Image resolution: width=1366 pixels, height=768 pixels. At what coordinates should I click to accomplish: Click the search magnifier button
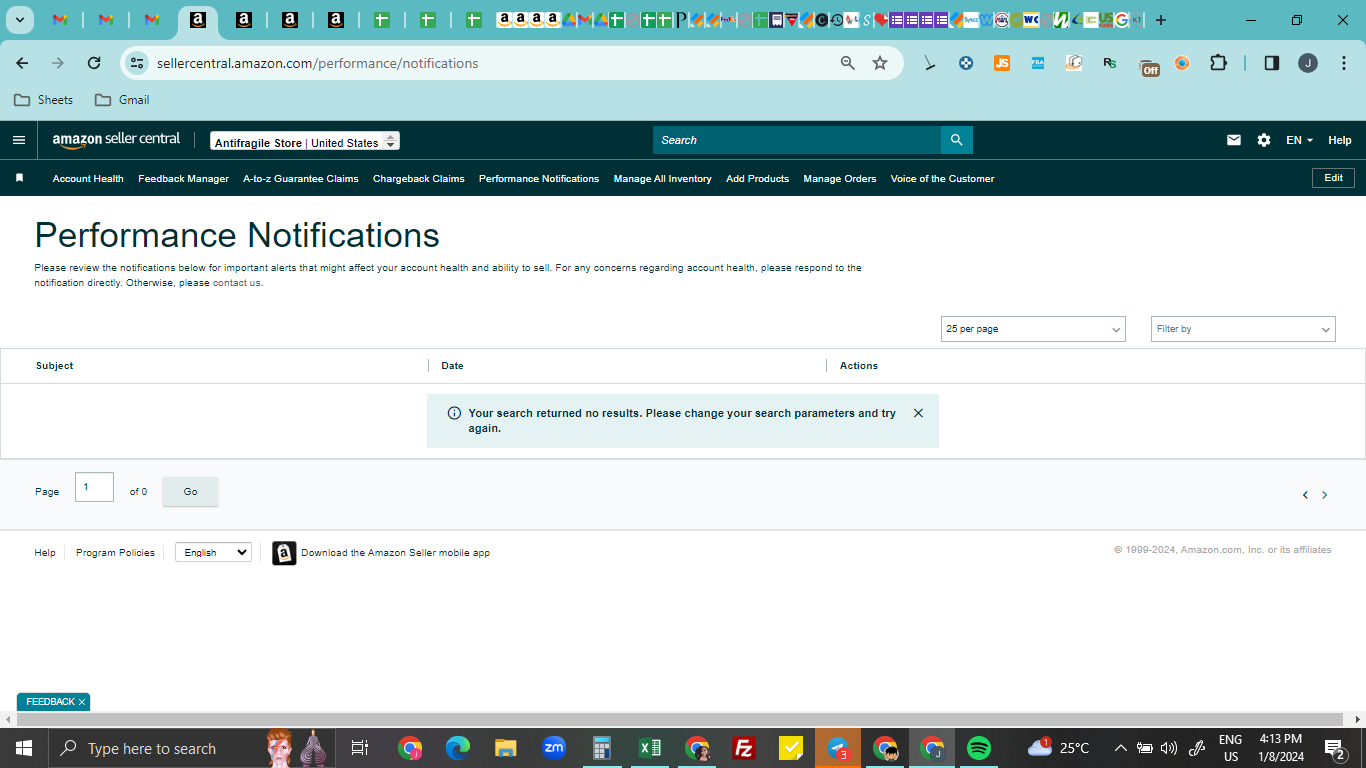pos(956,140)
